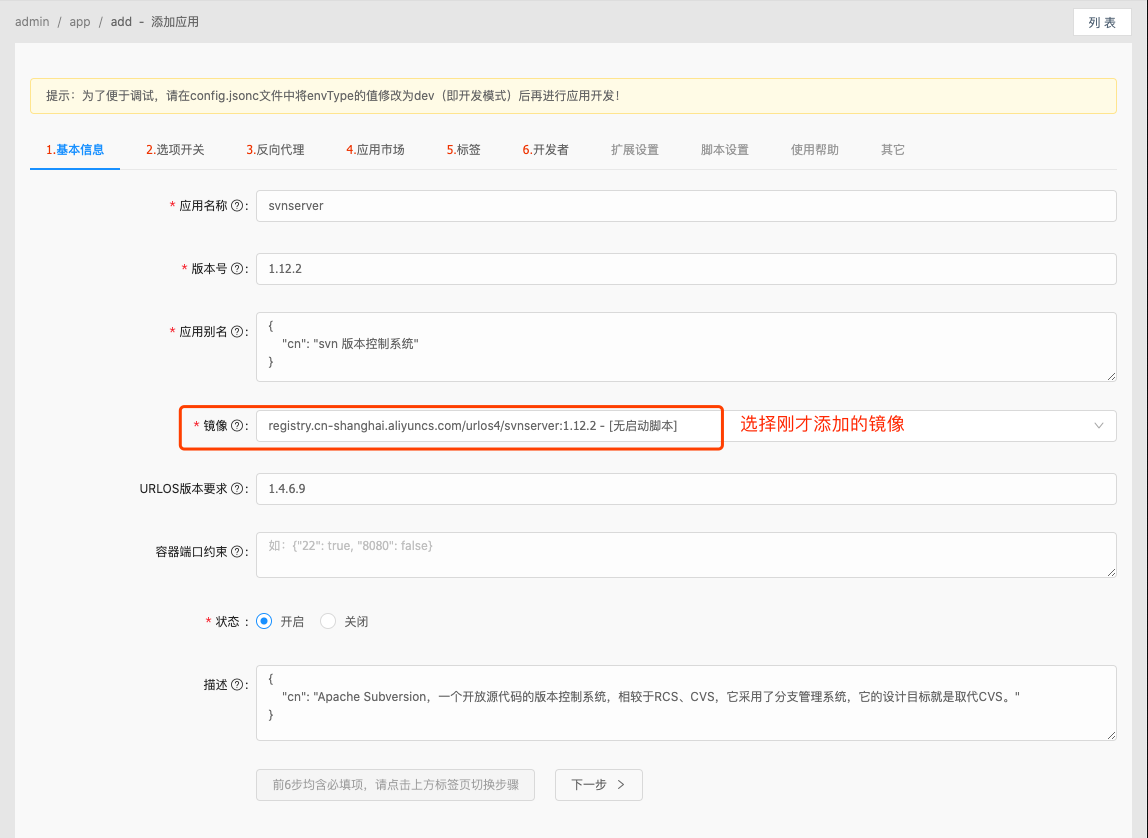Click the 应用别名 text area
The height and width of the screenshot is (838, 1148).
[686, 347]
